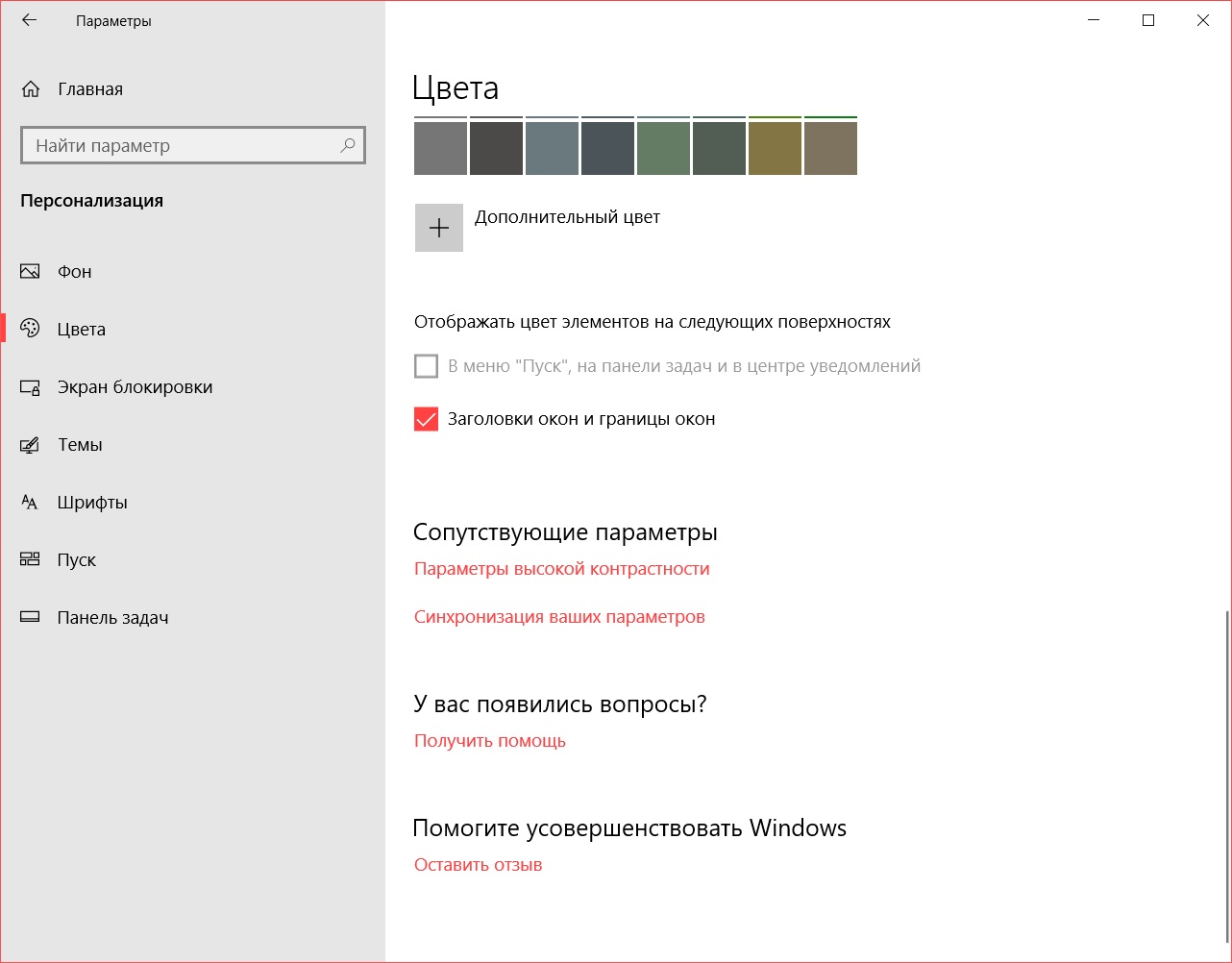The image size is (1232, 963).
Task: Open the Панель задач icon
Action: click(x=30, y=618)
